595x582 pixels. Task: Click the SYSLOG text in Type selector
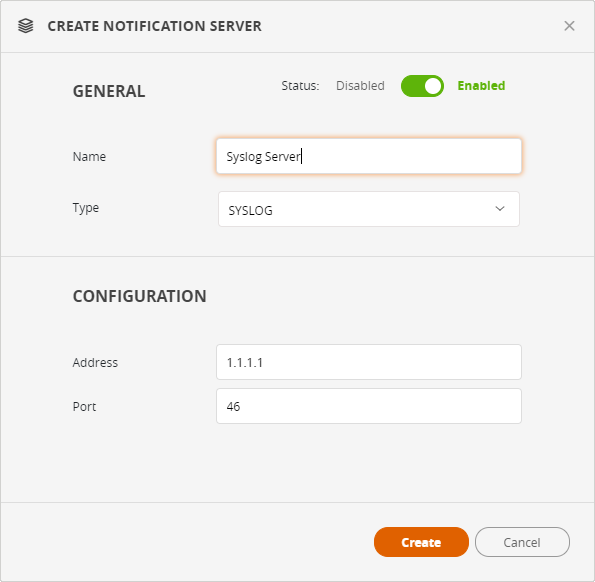(250, 210)
